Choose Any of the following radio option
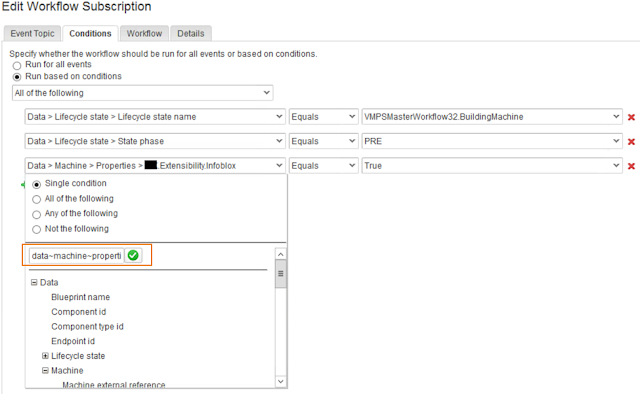Image resolution: width=640 pixels, height=394 pixels. pyautogui.click(x=36, y=214)
